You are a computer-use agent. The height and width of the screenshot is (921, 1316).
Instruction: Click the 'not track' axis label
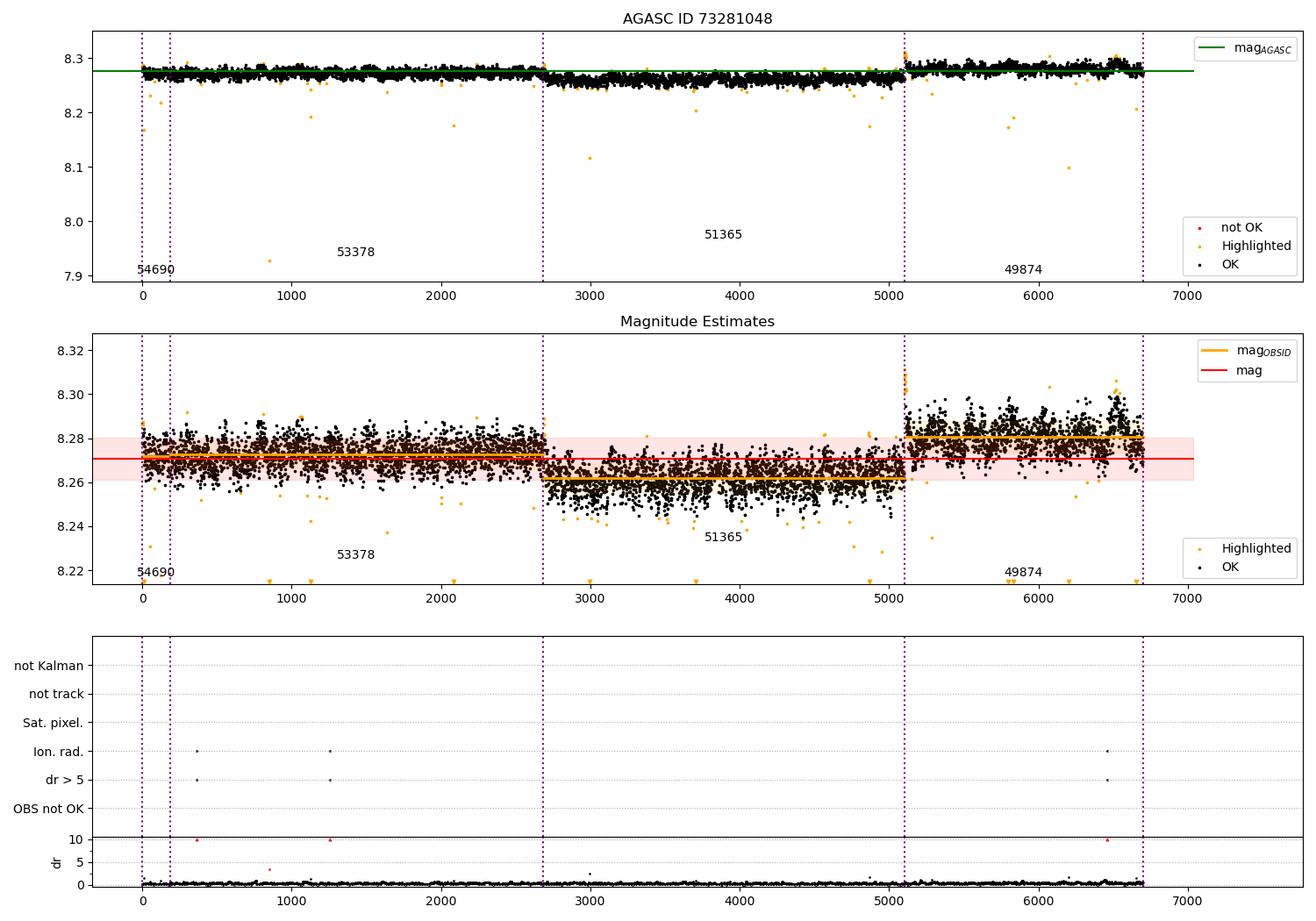[x=56, y=695]
